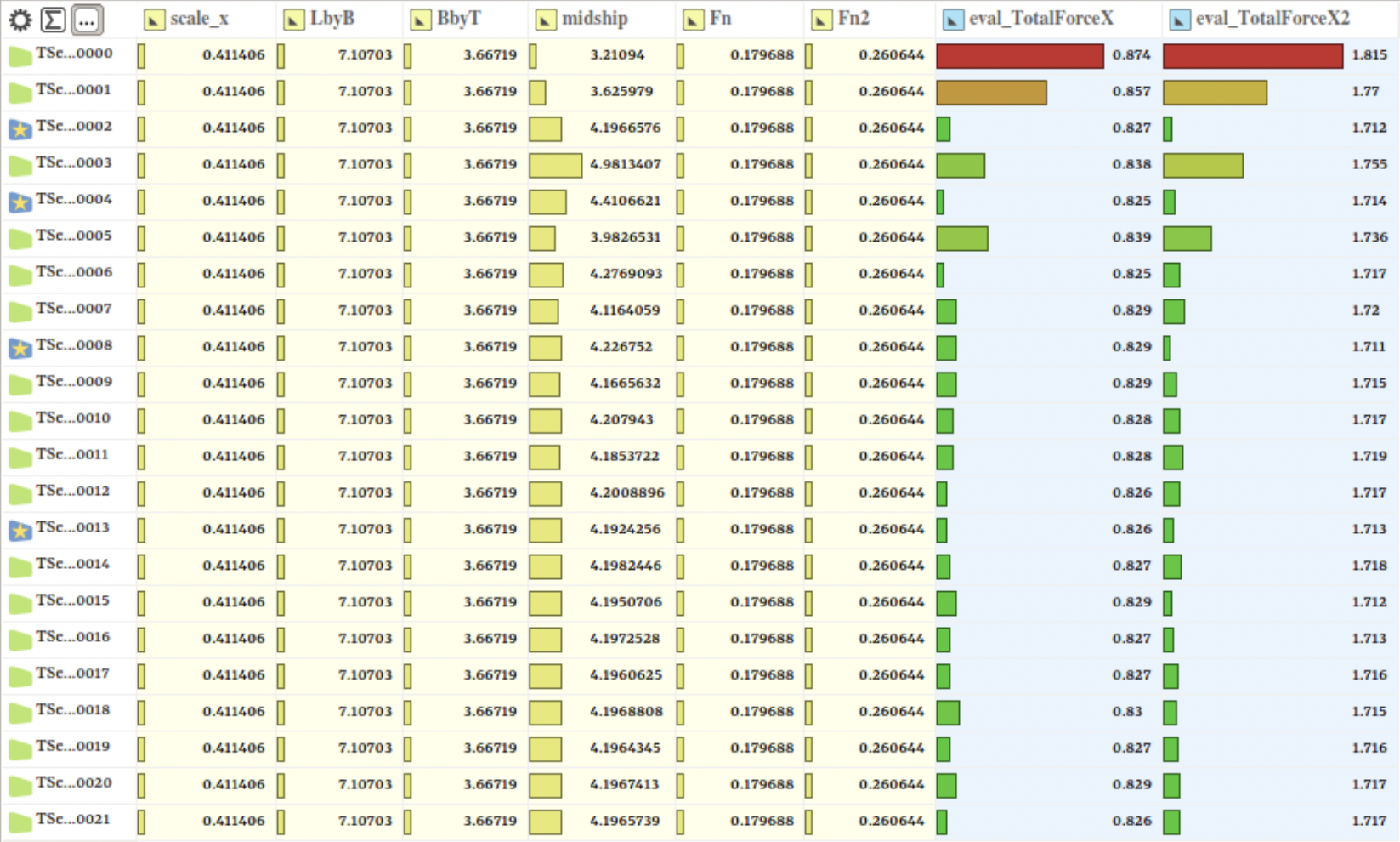Click midship value 4.4106621

[626, 202]
